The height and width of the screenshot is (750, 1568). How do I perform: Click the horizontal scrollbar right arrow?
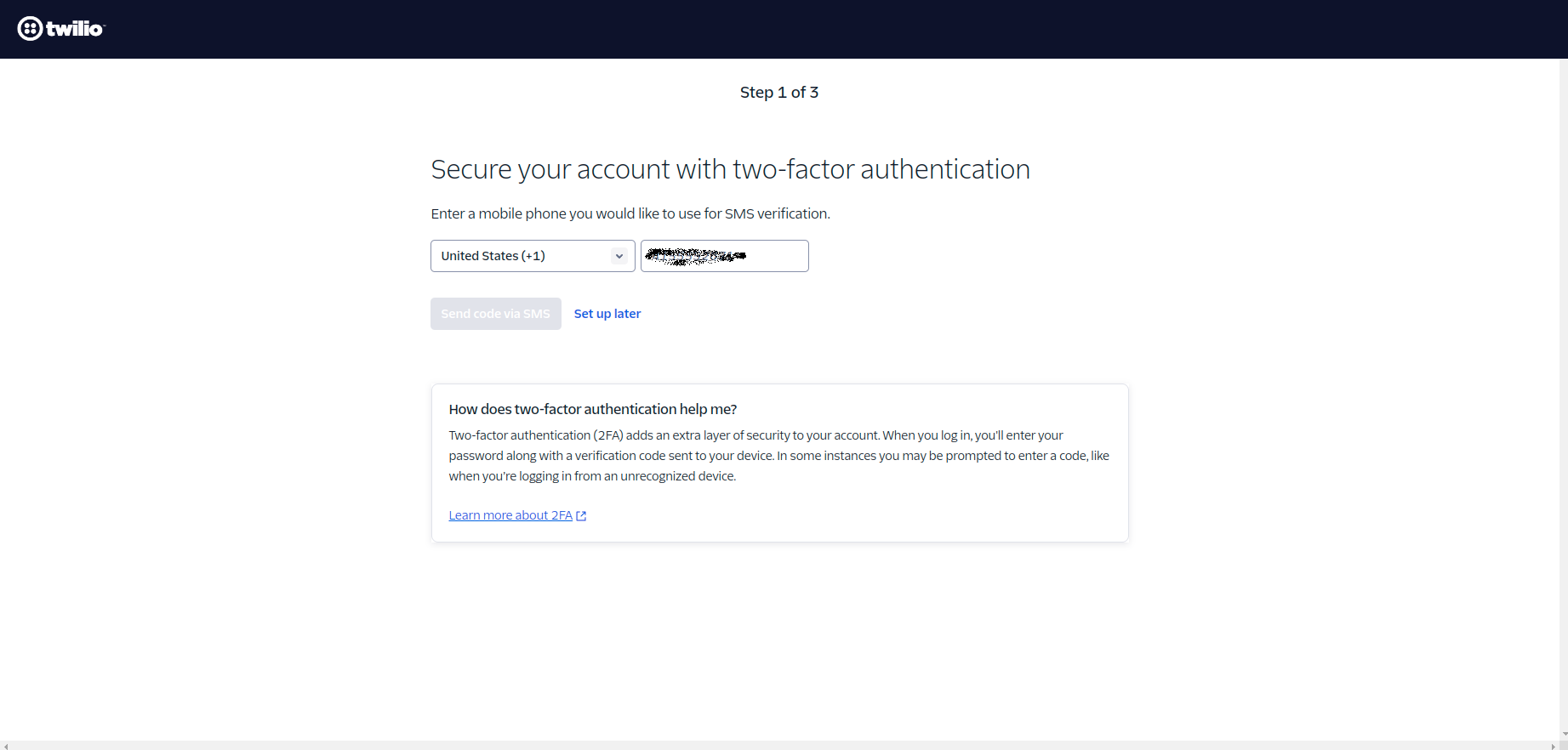click(1553, 746)
